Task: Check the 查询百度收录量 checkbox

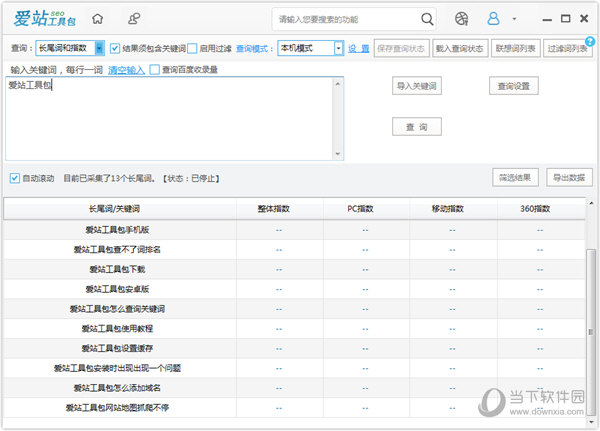Action: pos(155,70)
